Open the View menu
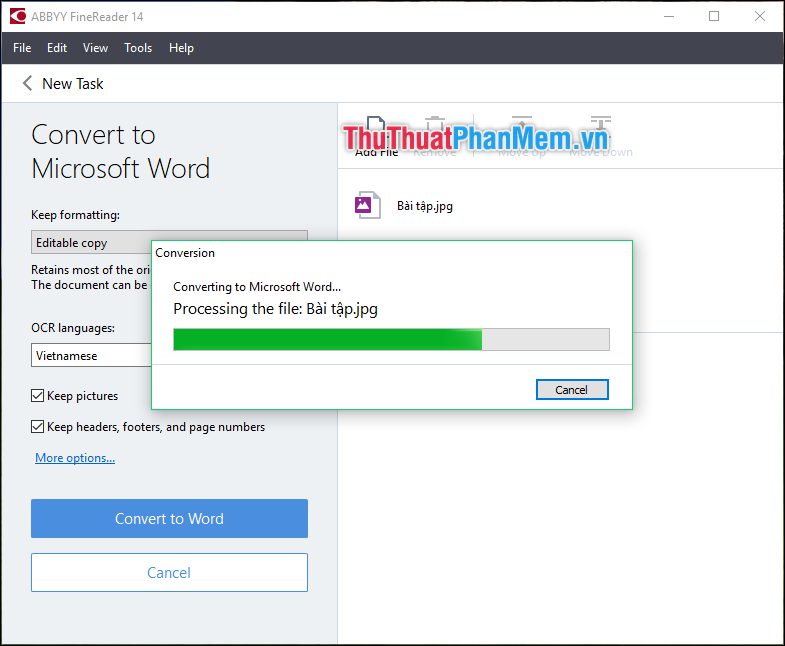Screen dimensions: 785x646 (95, 48)
